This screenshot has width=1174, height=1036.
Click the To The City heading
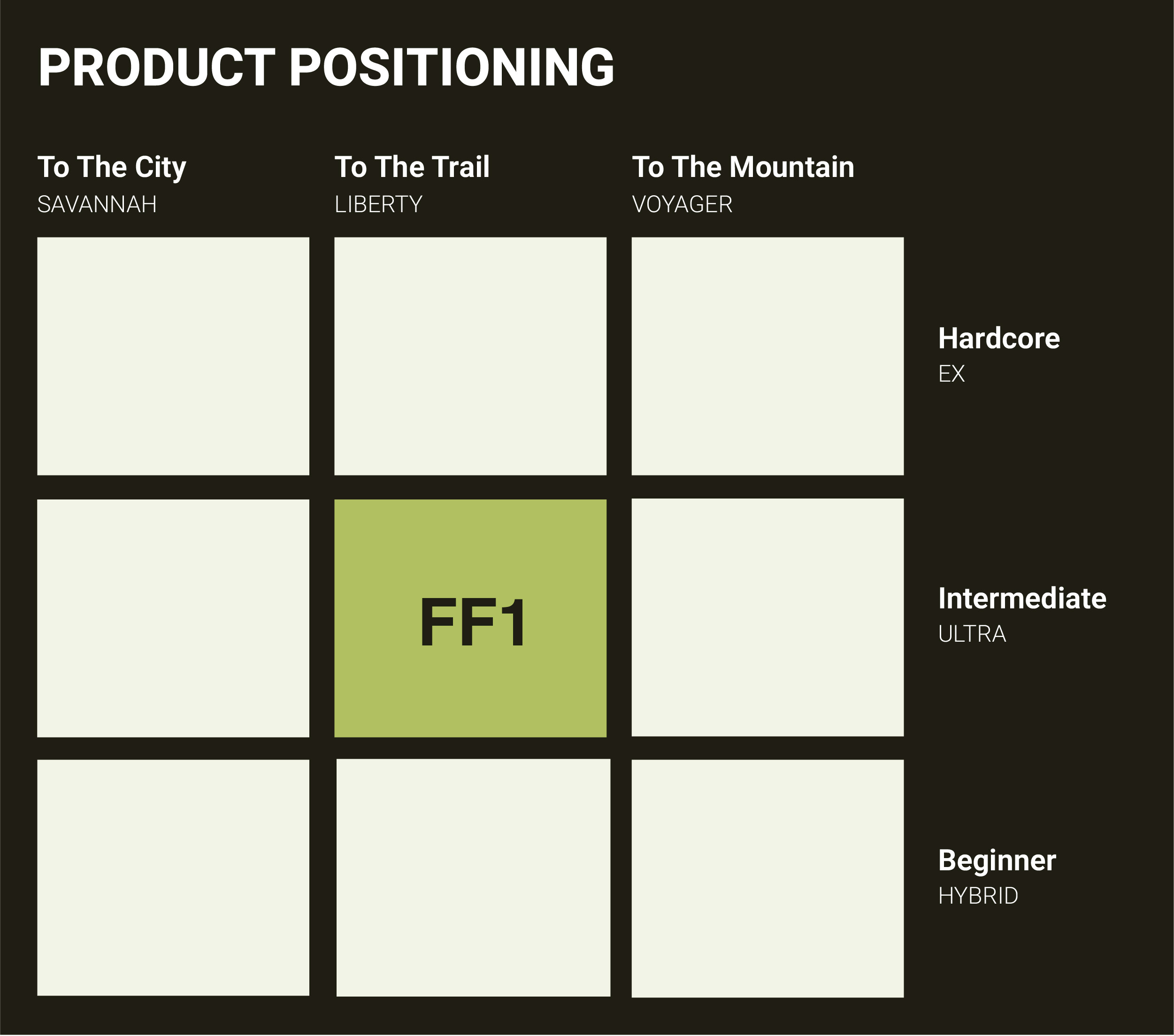point(112,168)
